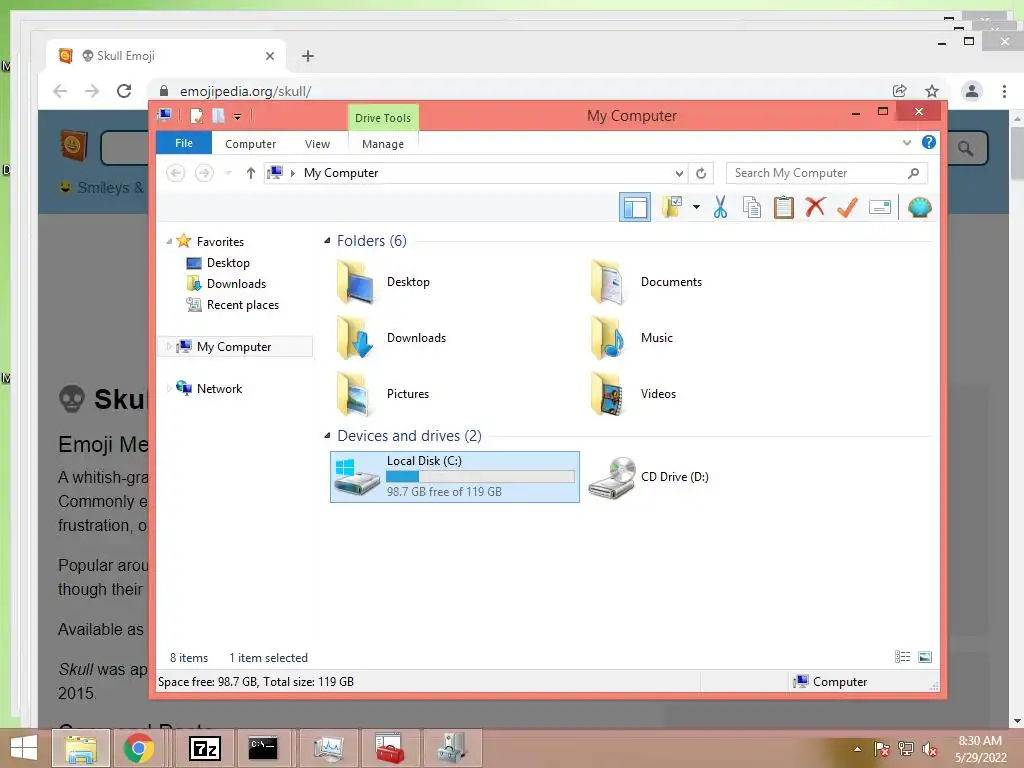Open the address bar history dropdown
This screenshot has width=1024, height=768.
[x=679, y=173]
